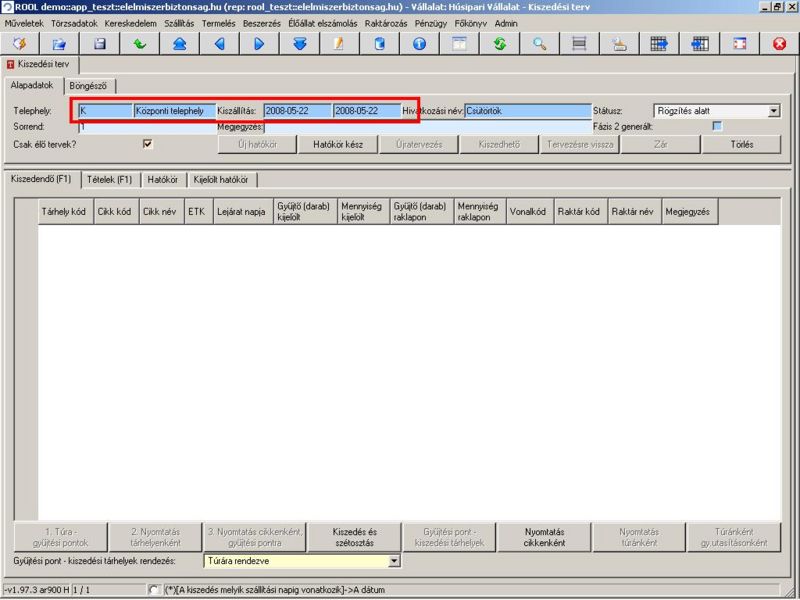This screenshot has height=600, width=800.
Task: Toggle the 'Csak élő tervek?' checkbox
Action: (x=148, y=144)
